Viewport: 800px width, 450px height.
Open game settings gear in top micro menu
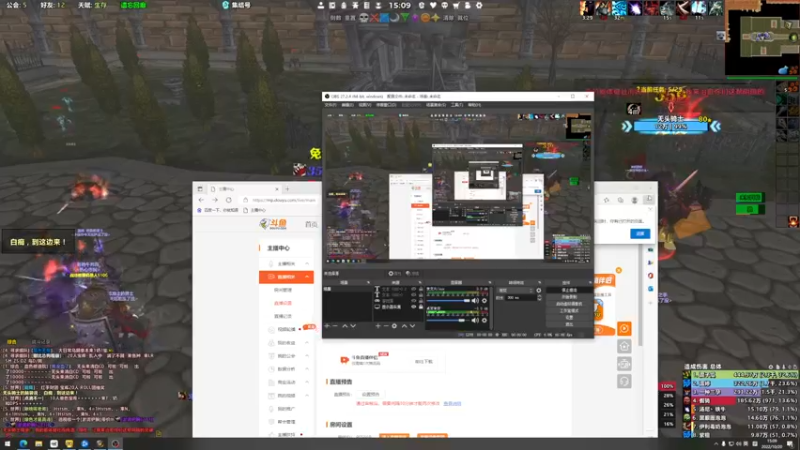pyautogui.click(x=479, y=5)
